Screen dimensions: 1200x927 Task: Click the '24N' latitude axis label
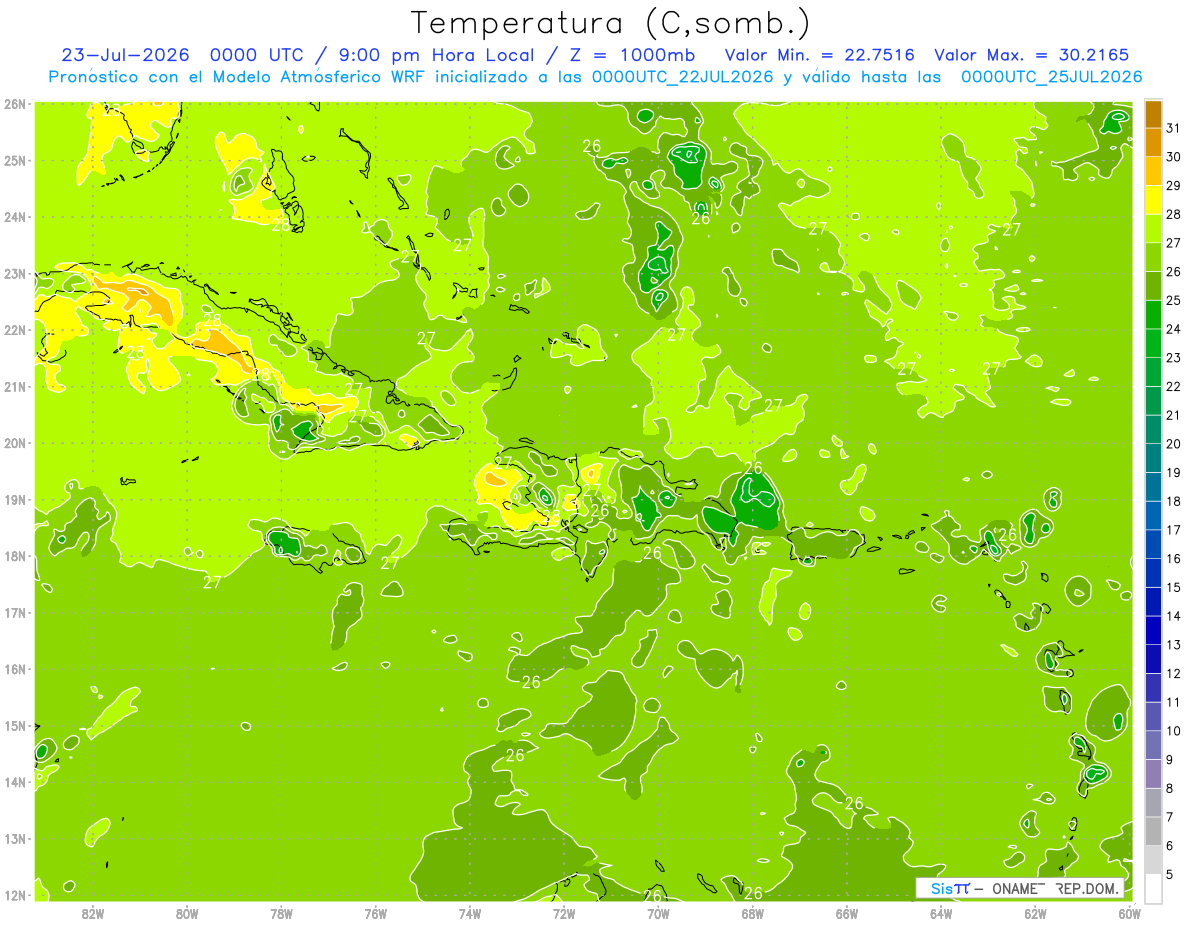click(x=15, y=217)
